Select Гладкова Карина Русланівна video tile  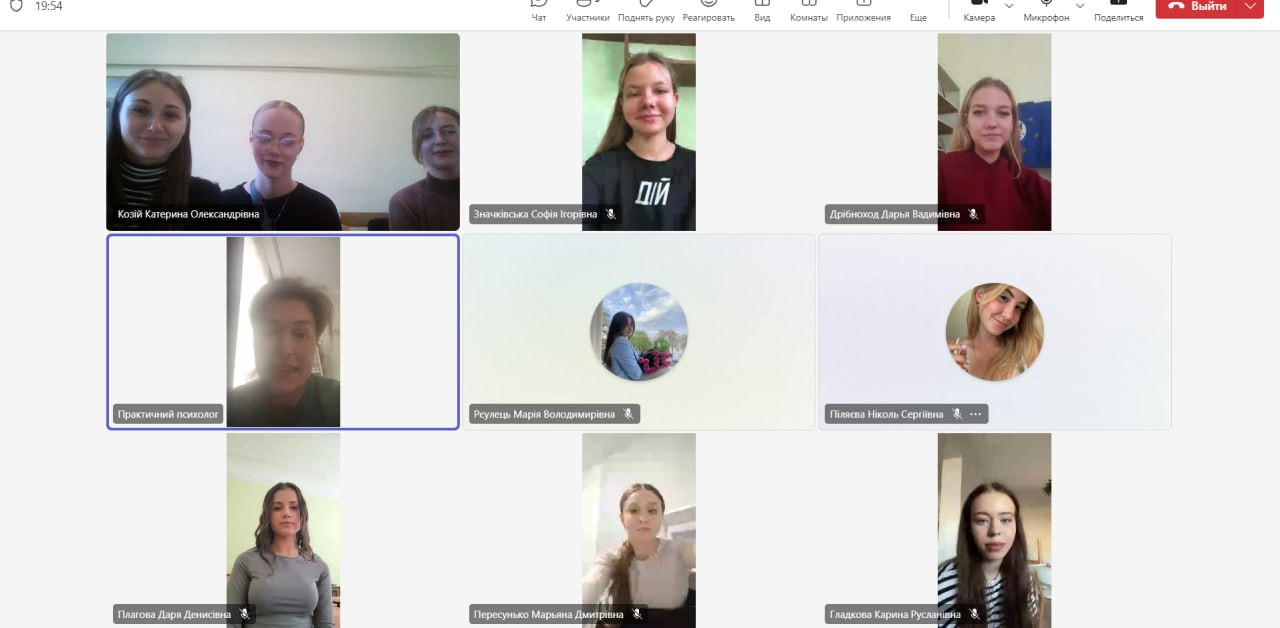[x=994, y=530]
